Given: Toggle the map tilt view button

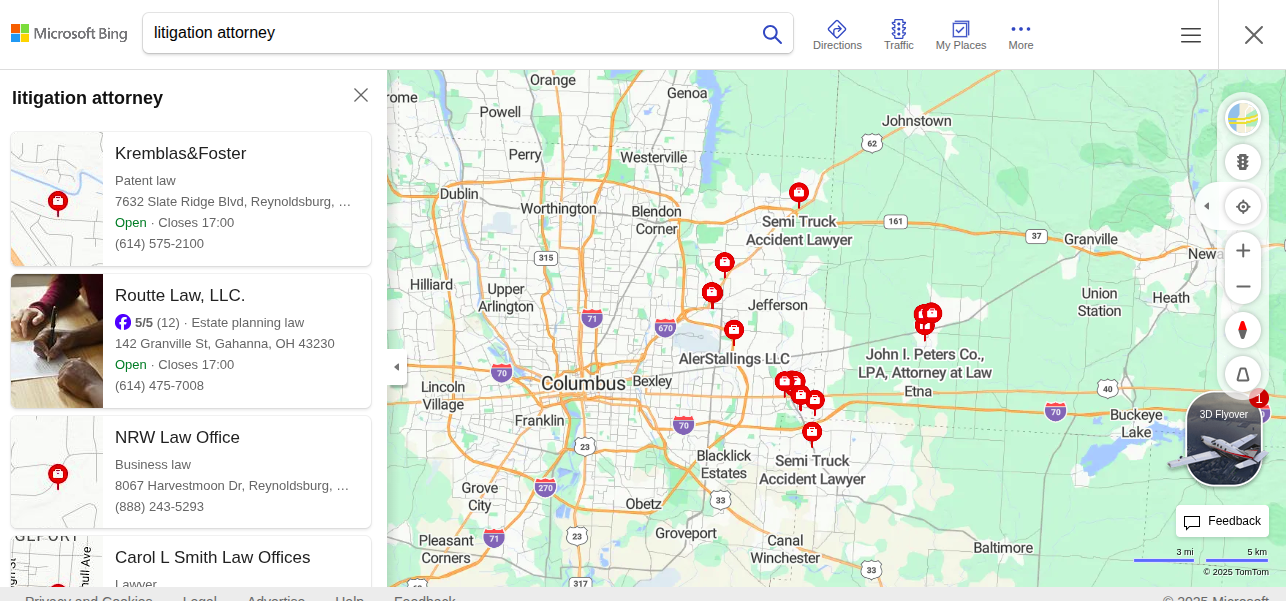Looking at the screenshot, I should 1243,374.
